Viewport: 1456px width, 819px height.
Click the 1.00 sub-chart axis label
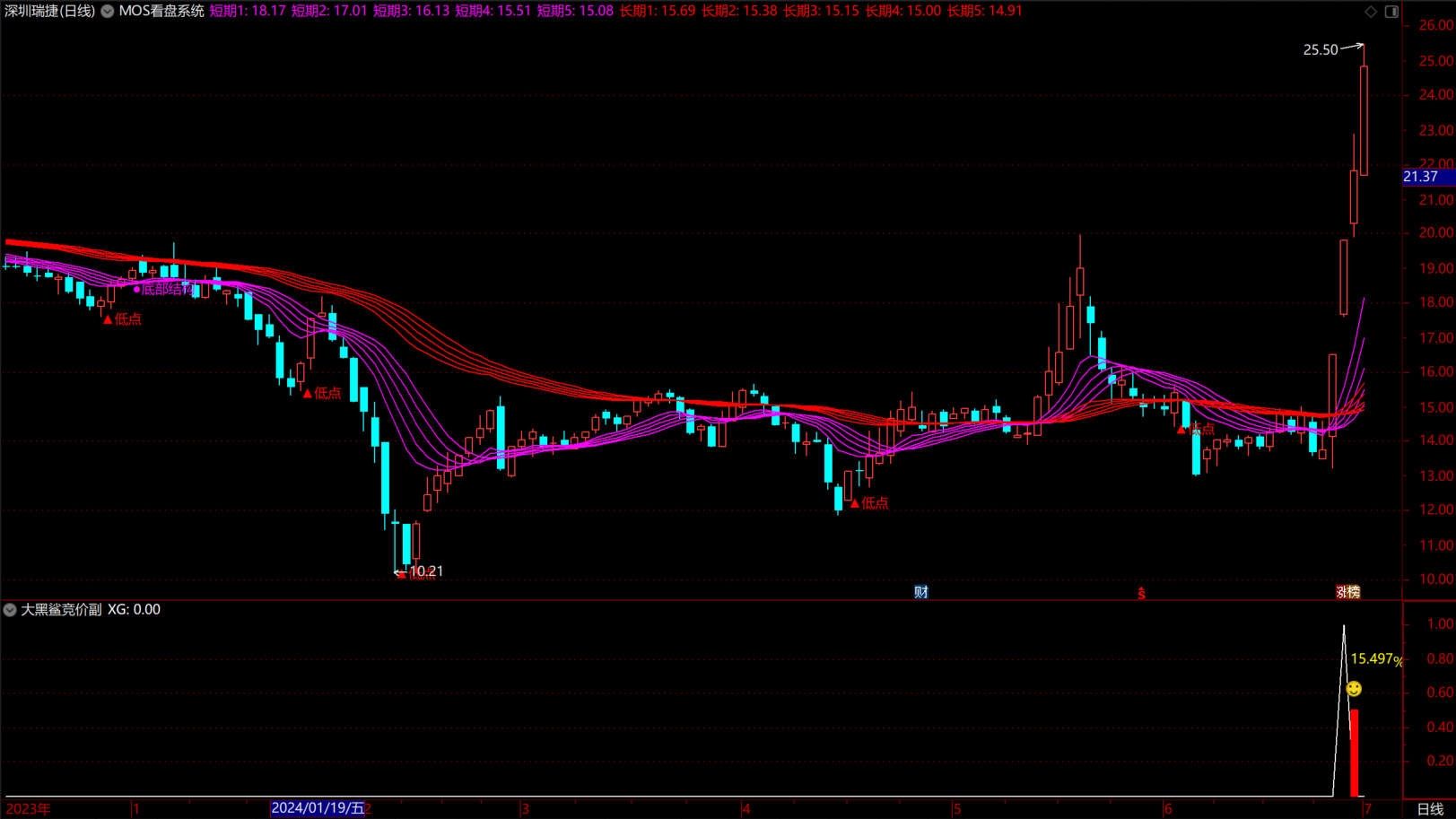(x=1440, y=624)
